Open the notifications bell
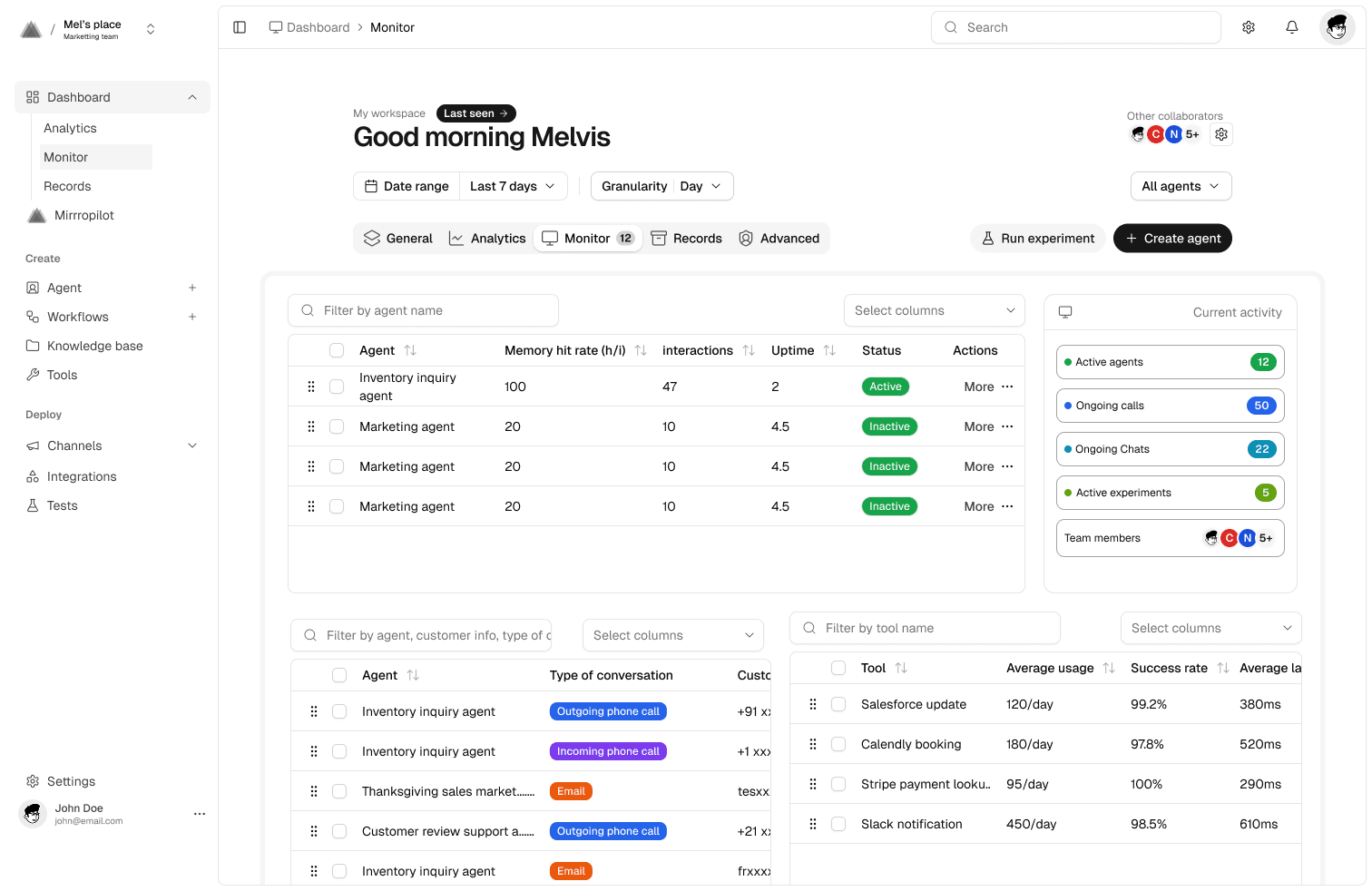This screenshot has width=1372, height=891. click(x=1292, y=27)
